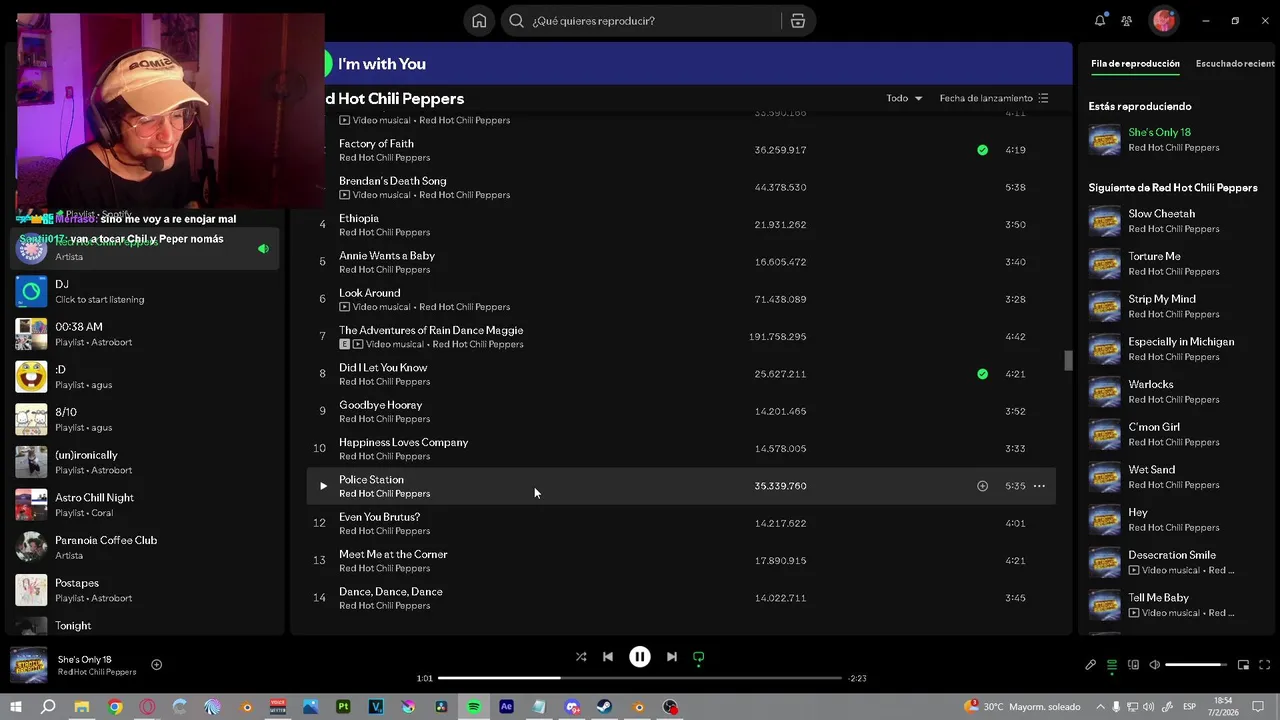The width and height of the screenshot is (1280, 720).
Task: Open the 'Todo' filter dropdown
Action: tap(904, 98)
